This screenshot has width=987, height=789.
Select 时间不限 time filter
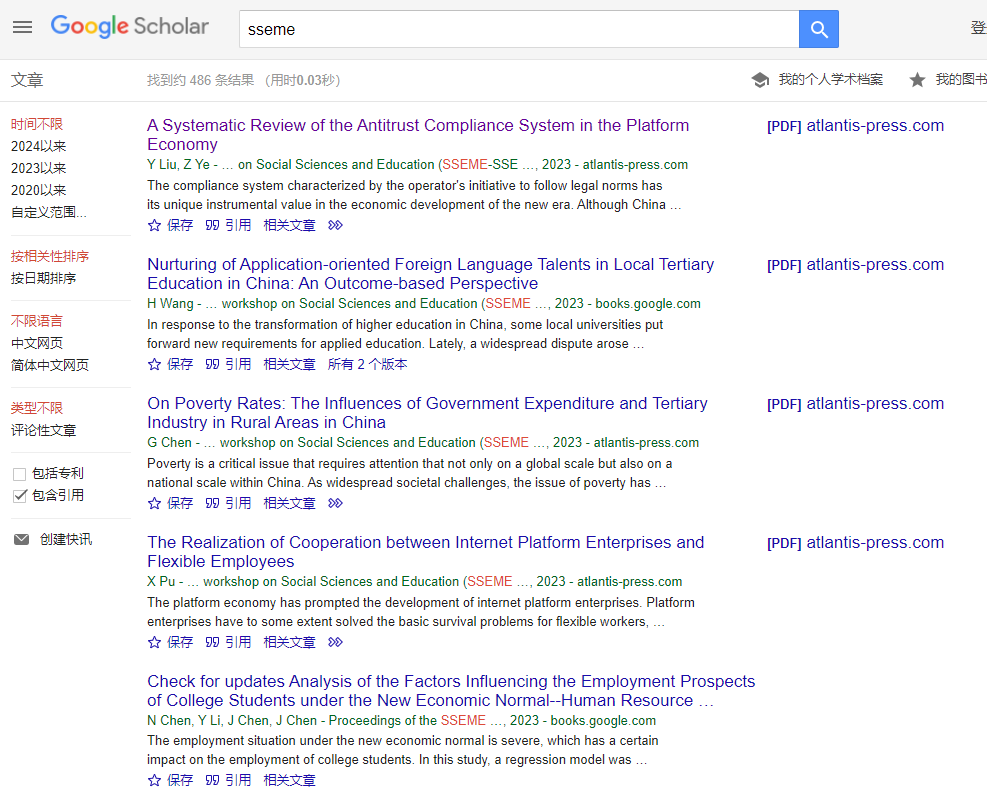[37, 124]
